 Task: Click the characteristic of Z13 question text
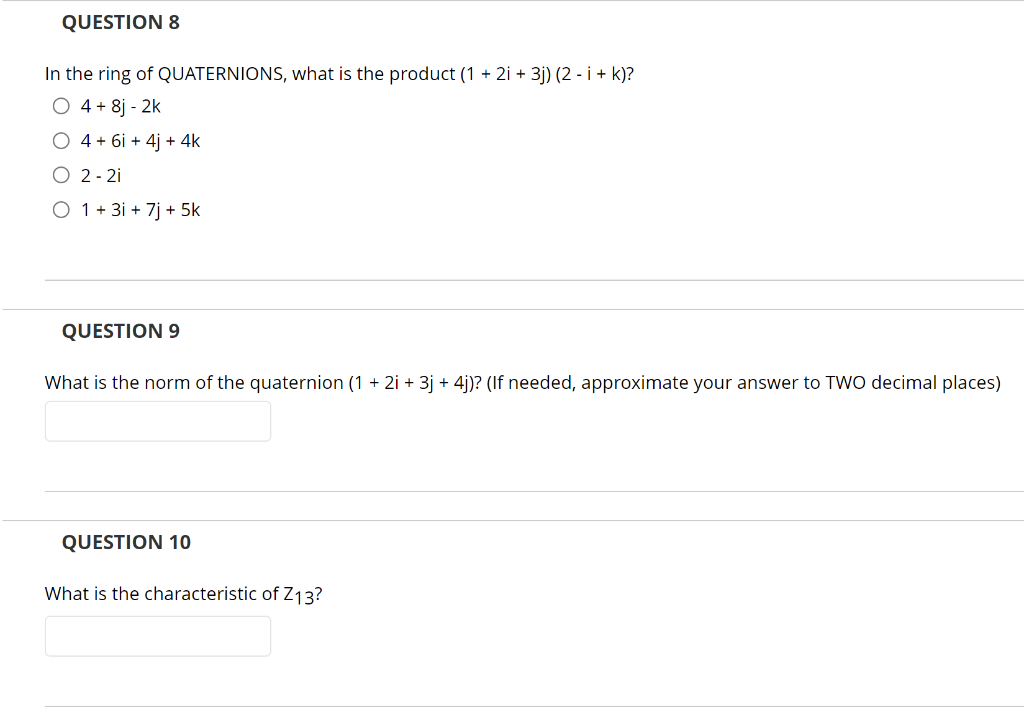click(183, 593)
